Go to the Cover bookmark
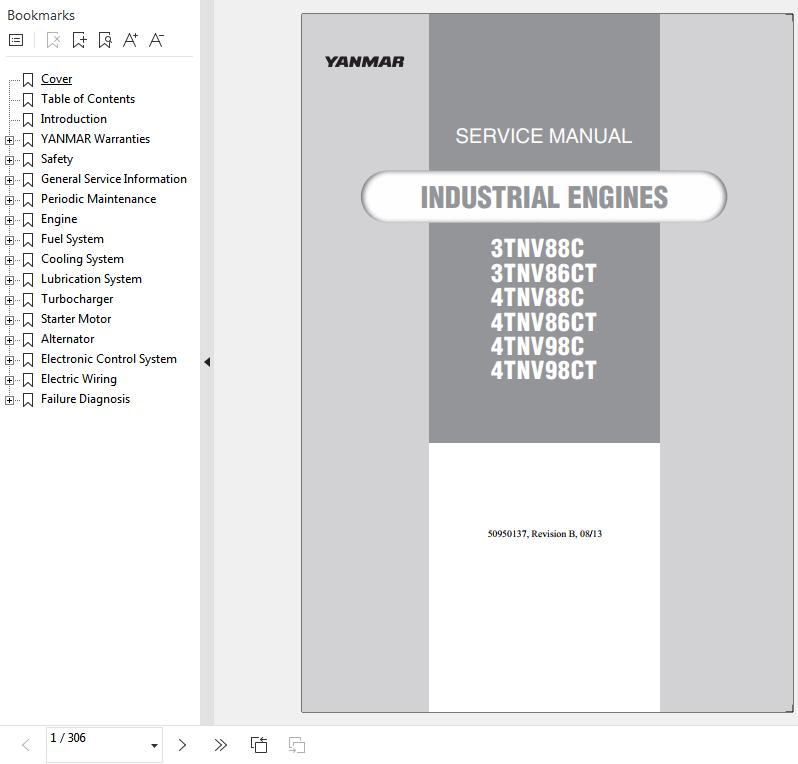The height and width of the screenshot is (764, 798). coord(56,79)
